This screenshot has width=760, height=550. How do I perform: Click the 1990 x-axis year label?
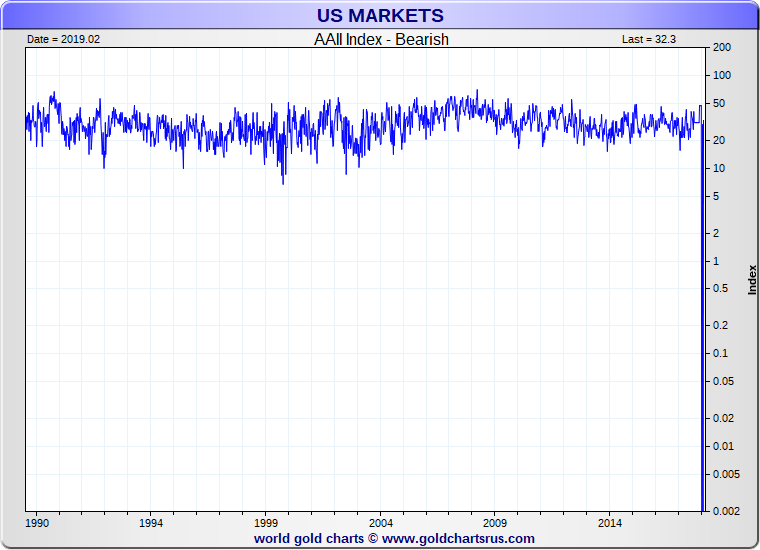pos(37,523)
